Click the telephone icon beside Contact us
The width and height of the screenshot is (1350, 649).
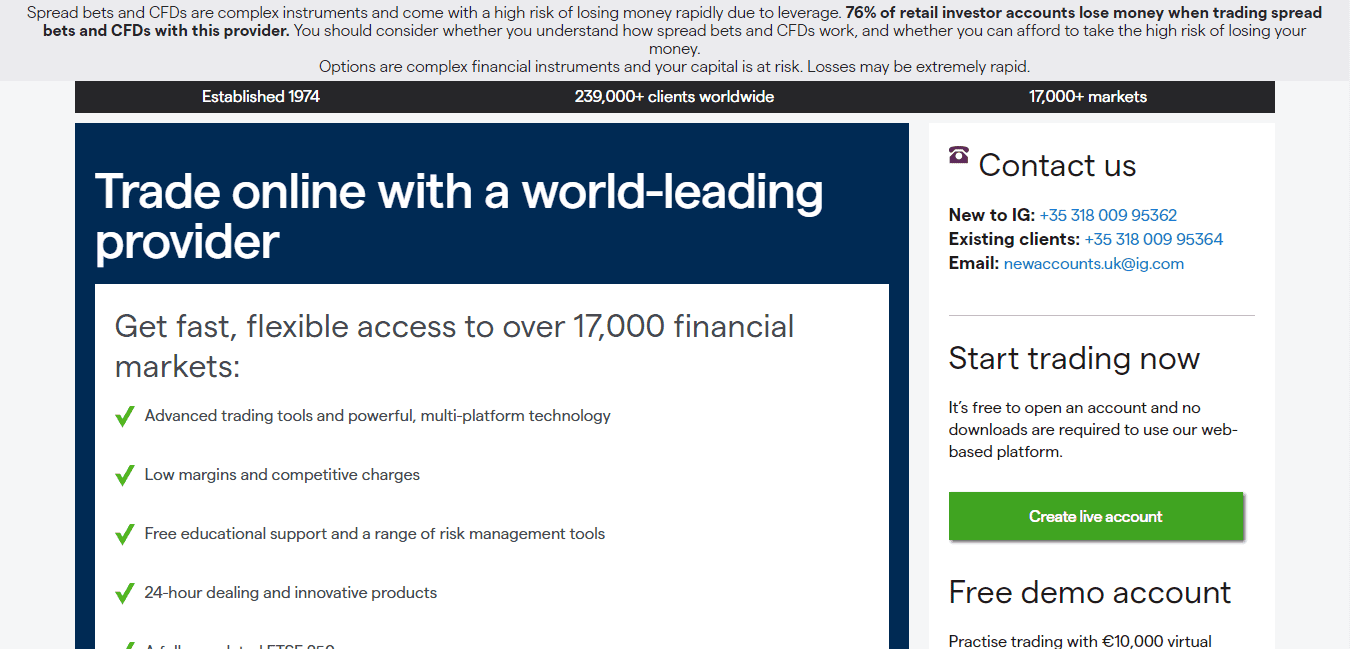click(959, 154)
